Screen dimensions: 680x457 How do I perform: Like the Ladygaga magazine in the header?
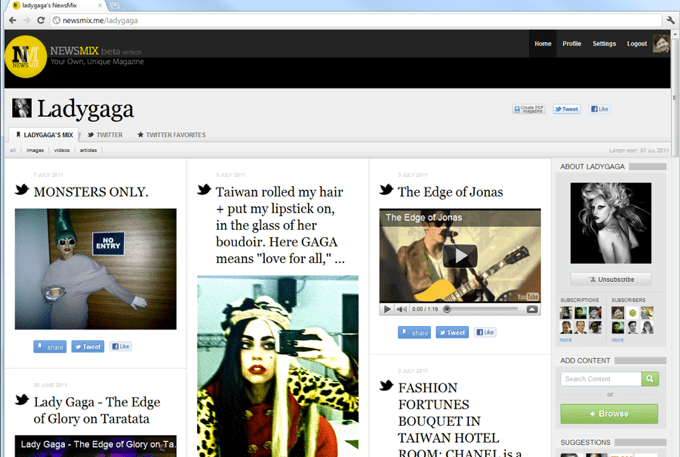pos(600,109)
